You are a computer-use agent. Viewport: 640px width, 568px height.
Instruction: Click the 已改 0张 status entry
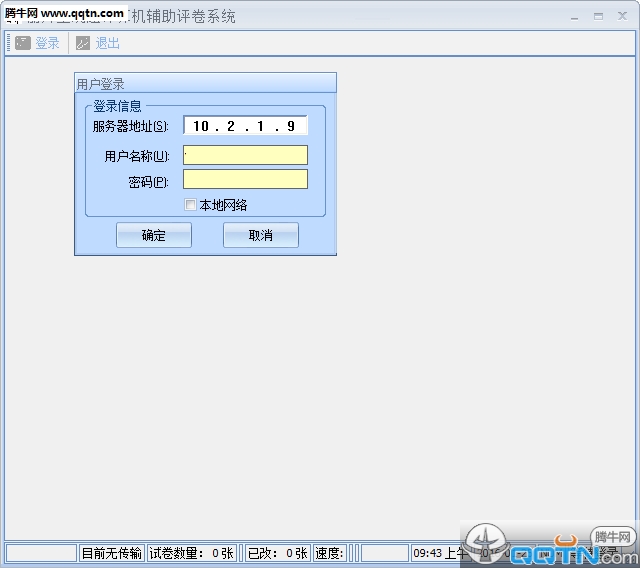pyautogui.click(x=278, y=553)
